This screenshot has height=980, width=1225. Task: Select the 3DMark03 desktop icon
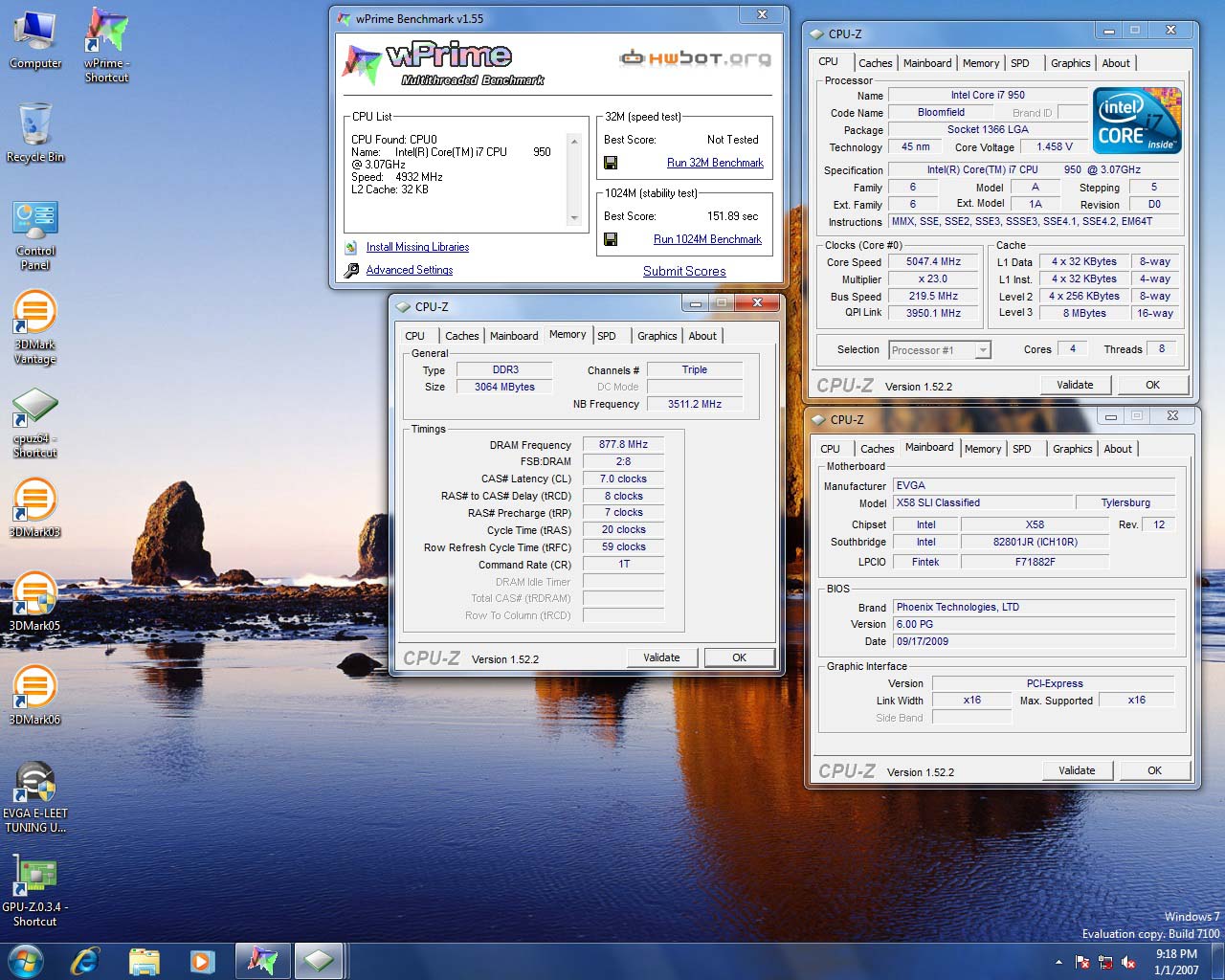tap(35, 507)
